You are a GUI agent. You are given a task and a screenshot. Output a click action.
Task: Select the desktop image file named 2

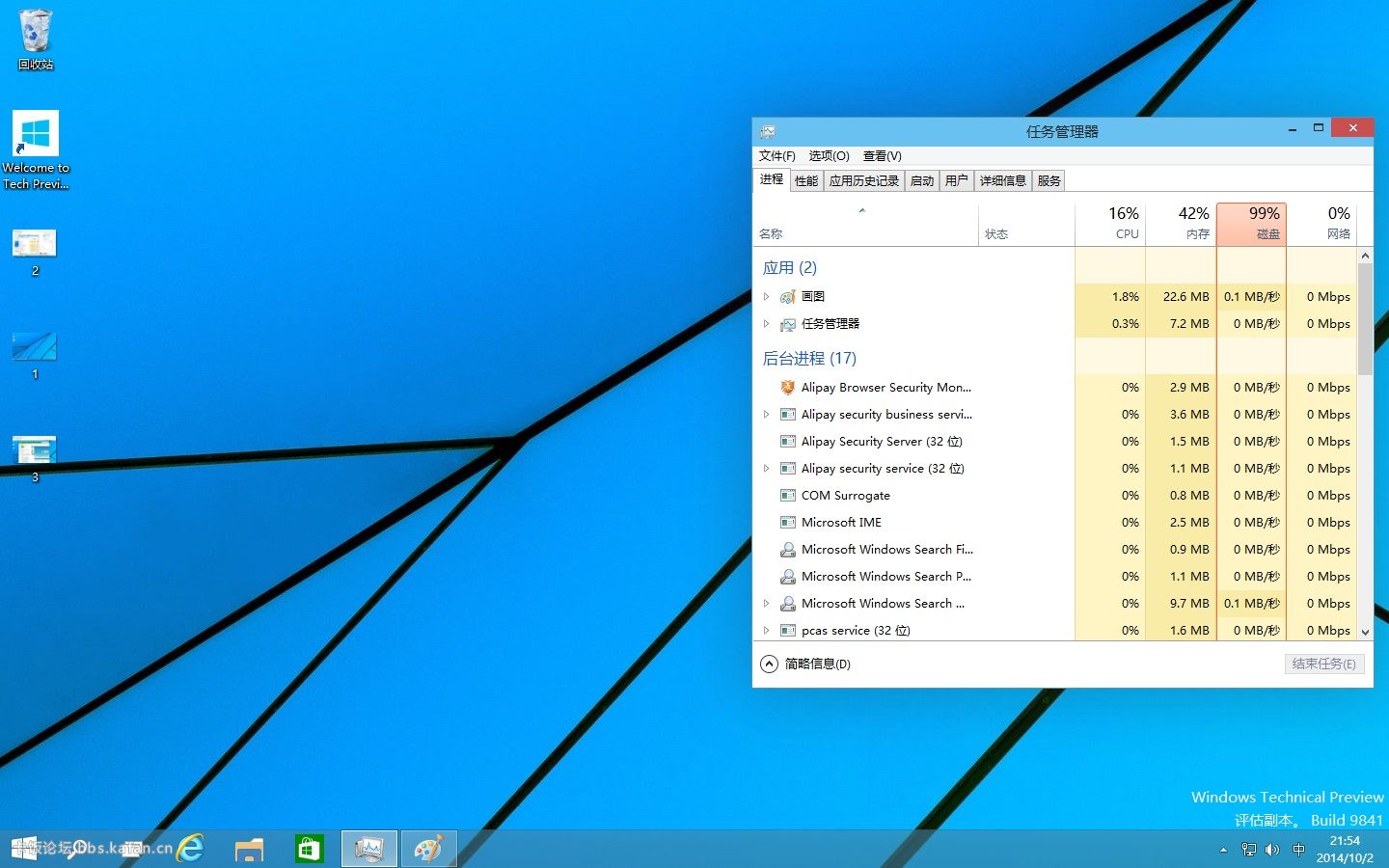[x=35, y=253]
